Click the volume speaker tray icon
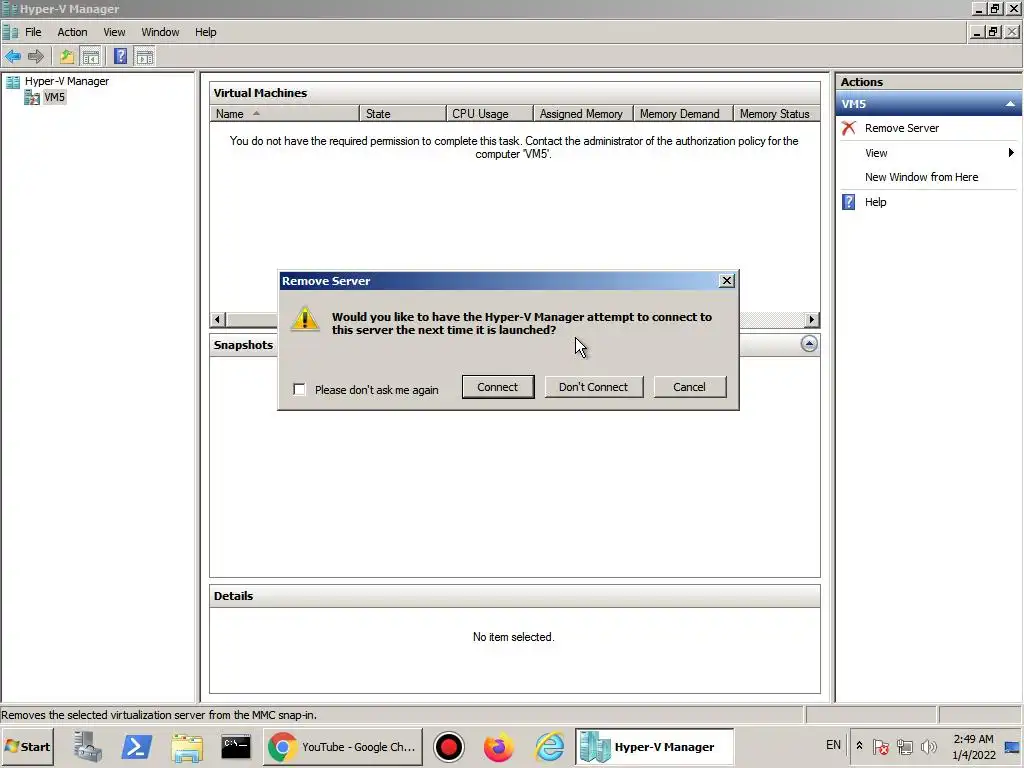Viewport: 1024px width, 768px height. pyautogui.click(x=928, y=746)
